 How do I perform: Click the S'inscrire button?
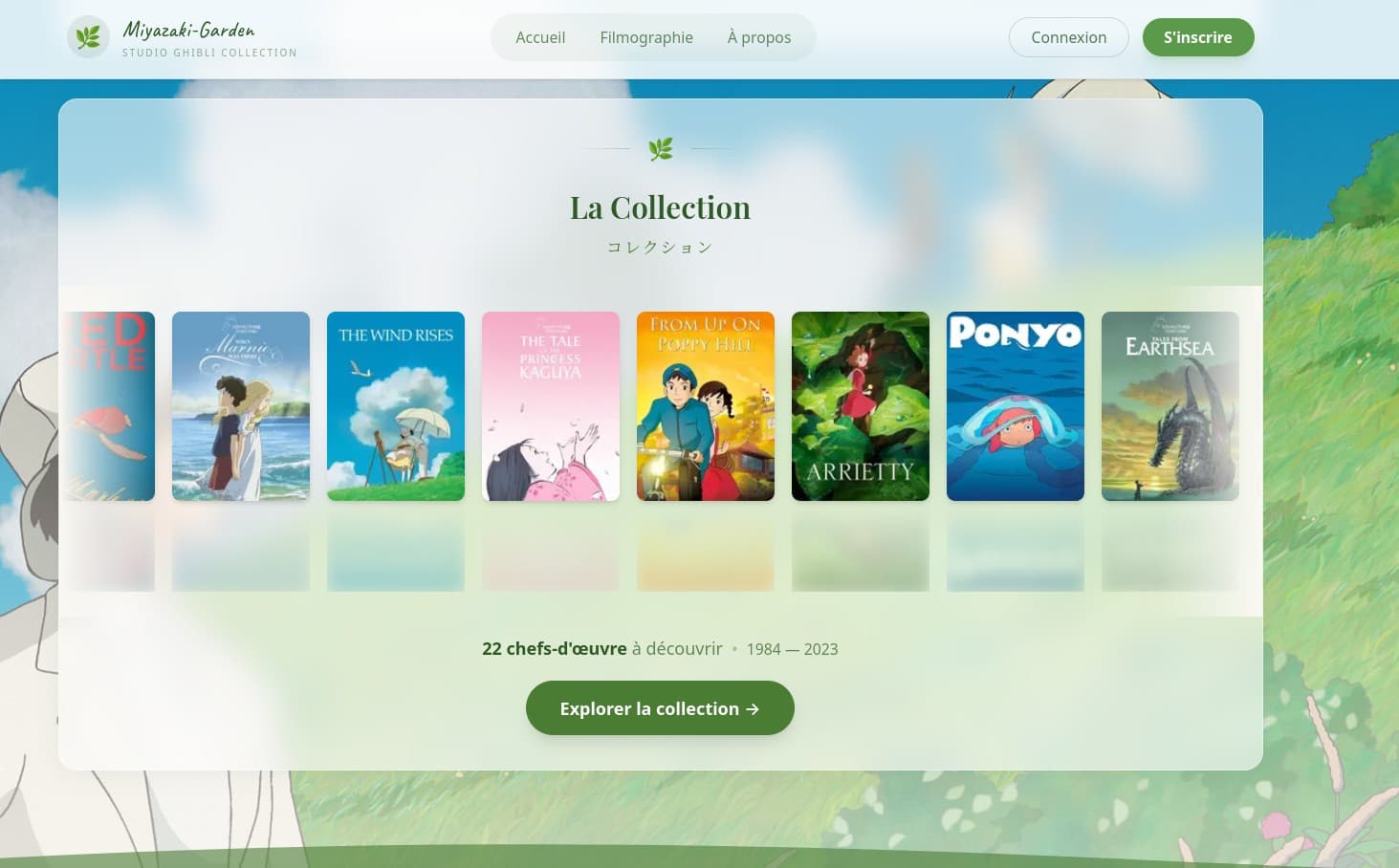(1198, 37)
